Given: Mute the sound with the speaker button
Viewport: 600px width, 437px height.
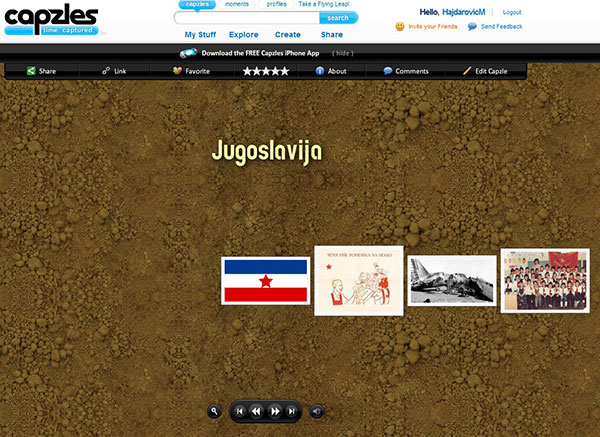Looking at the screenshot, I should [317, 411].
